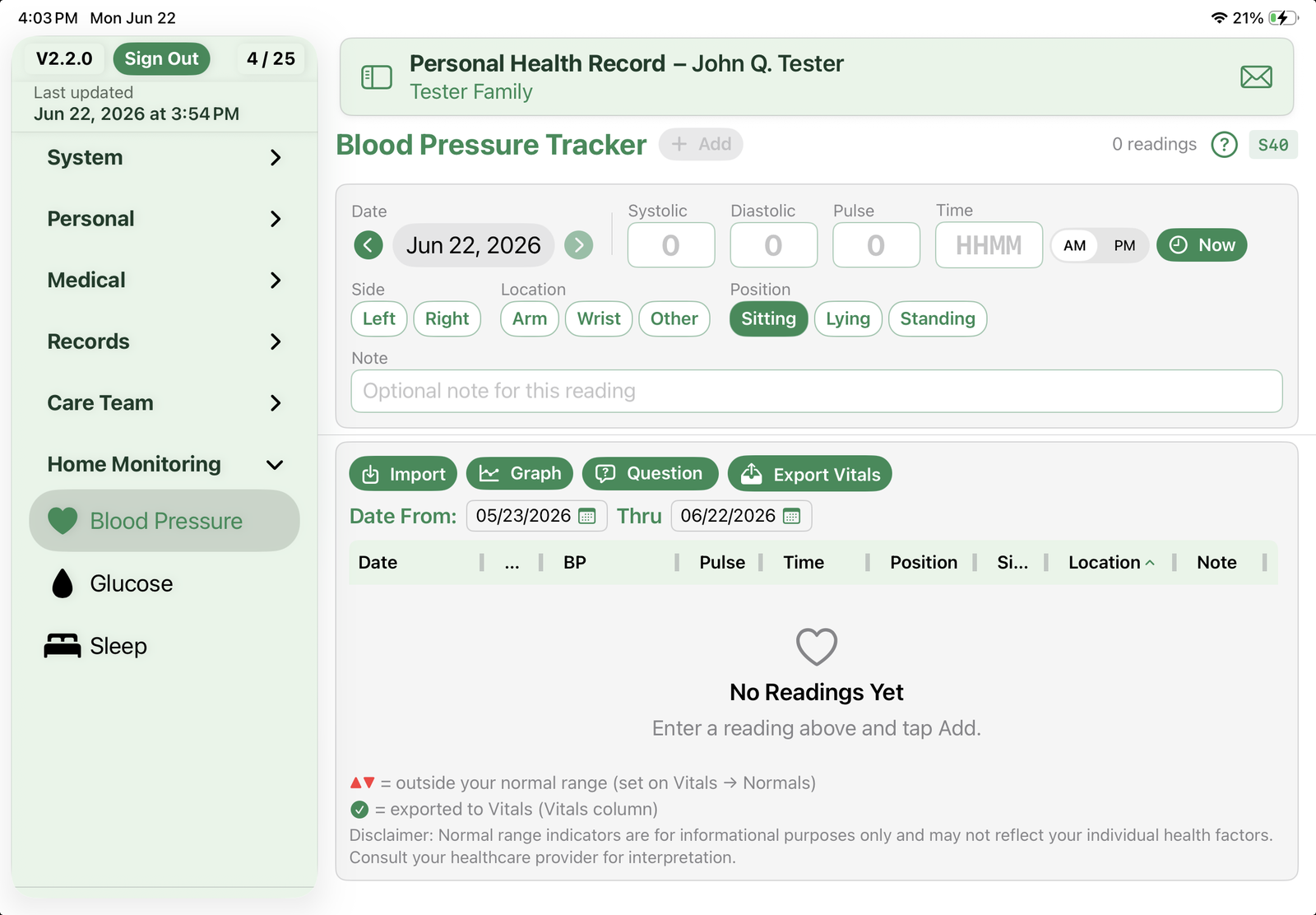The image size is (1316, 915).
Task: Select the '0 readings' count text
Action: (x=1154, y=144)
